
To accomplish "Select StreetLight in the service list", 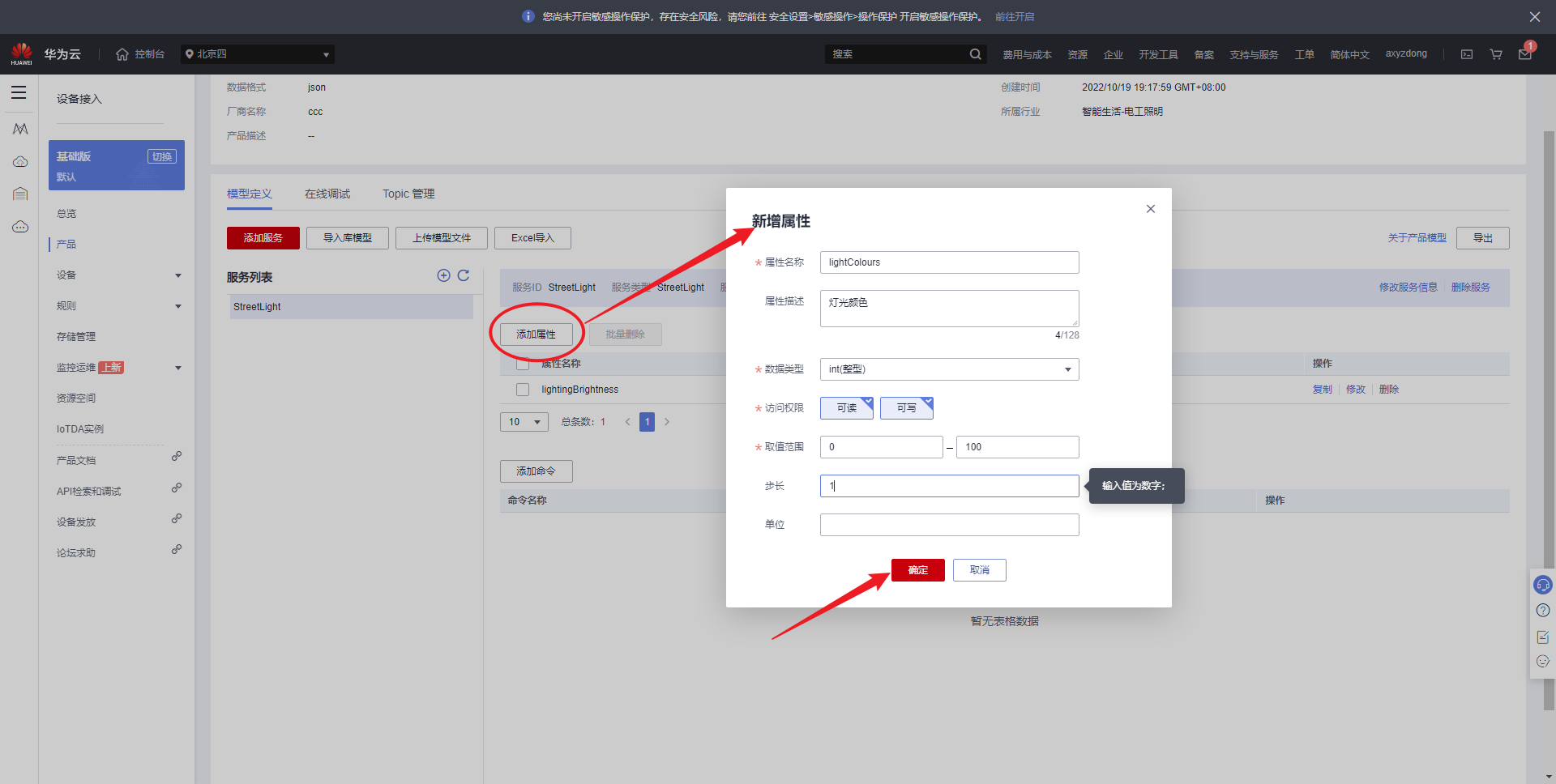I will pyautogui.click(x=352, y=307).
